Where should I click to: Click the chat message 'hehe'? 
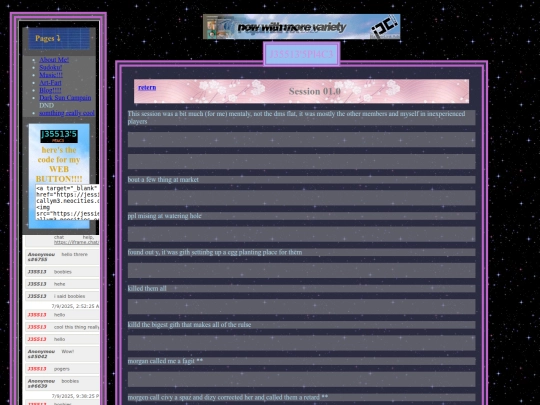(60, 284)
